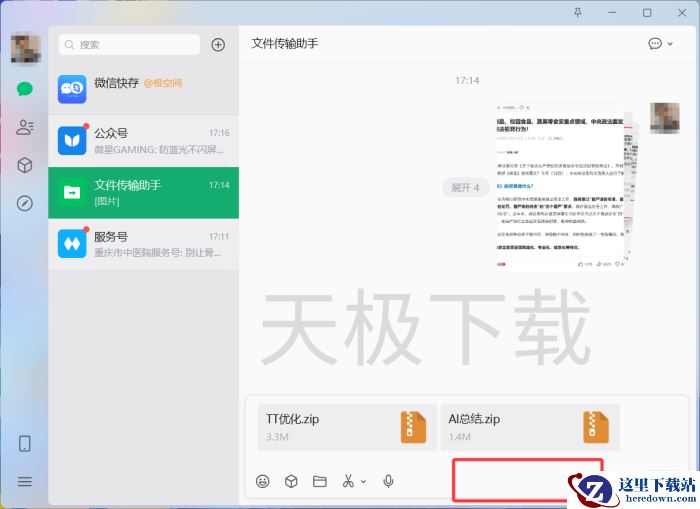Screen dimensions: 700x509
Task: Open the 服务号 conversation
Action: 143,244
